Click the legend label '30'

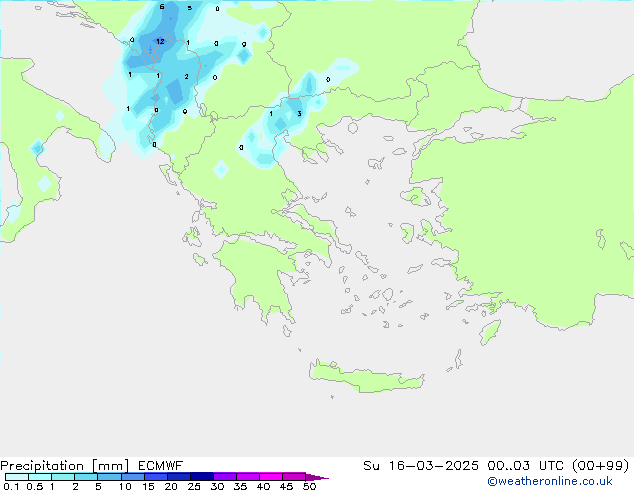tap(217, 486)
